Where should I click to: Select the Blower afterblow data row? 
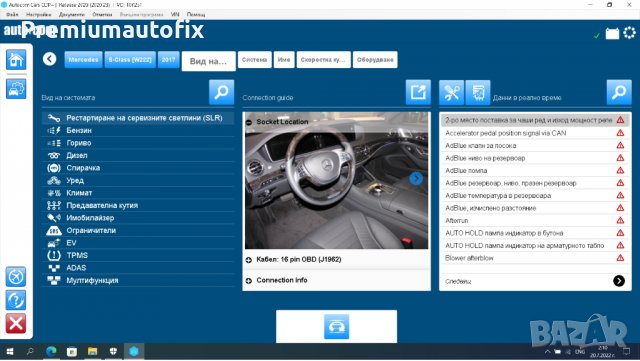point(535,258)
